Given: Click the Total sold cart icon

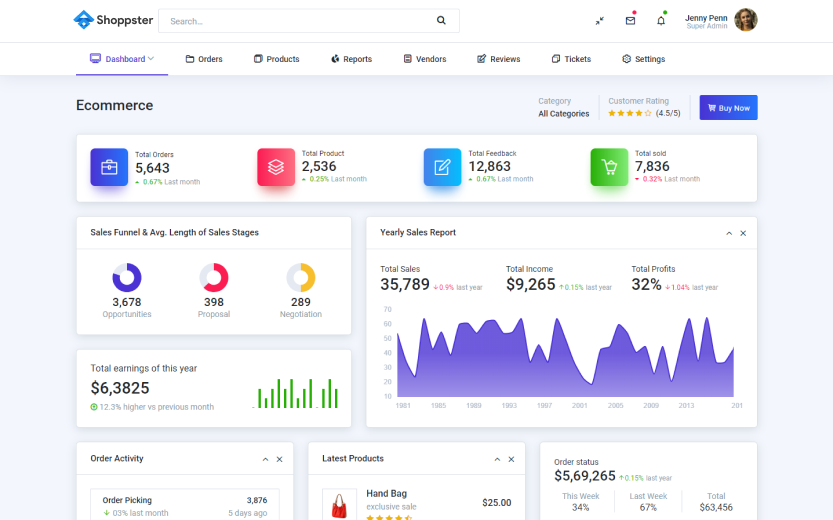Looking at the screenshot, I should click(x=609, y=167).
